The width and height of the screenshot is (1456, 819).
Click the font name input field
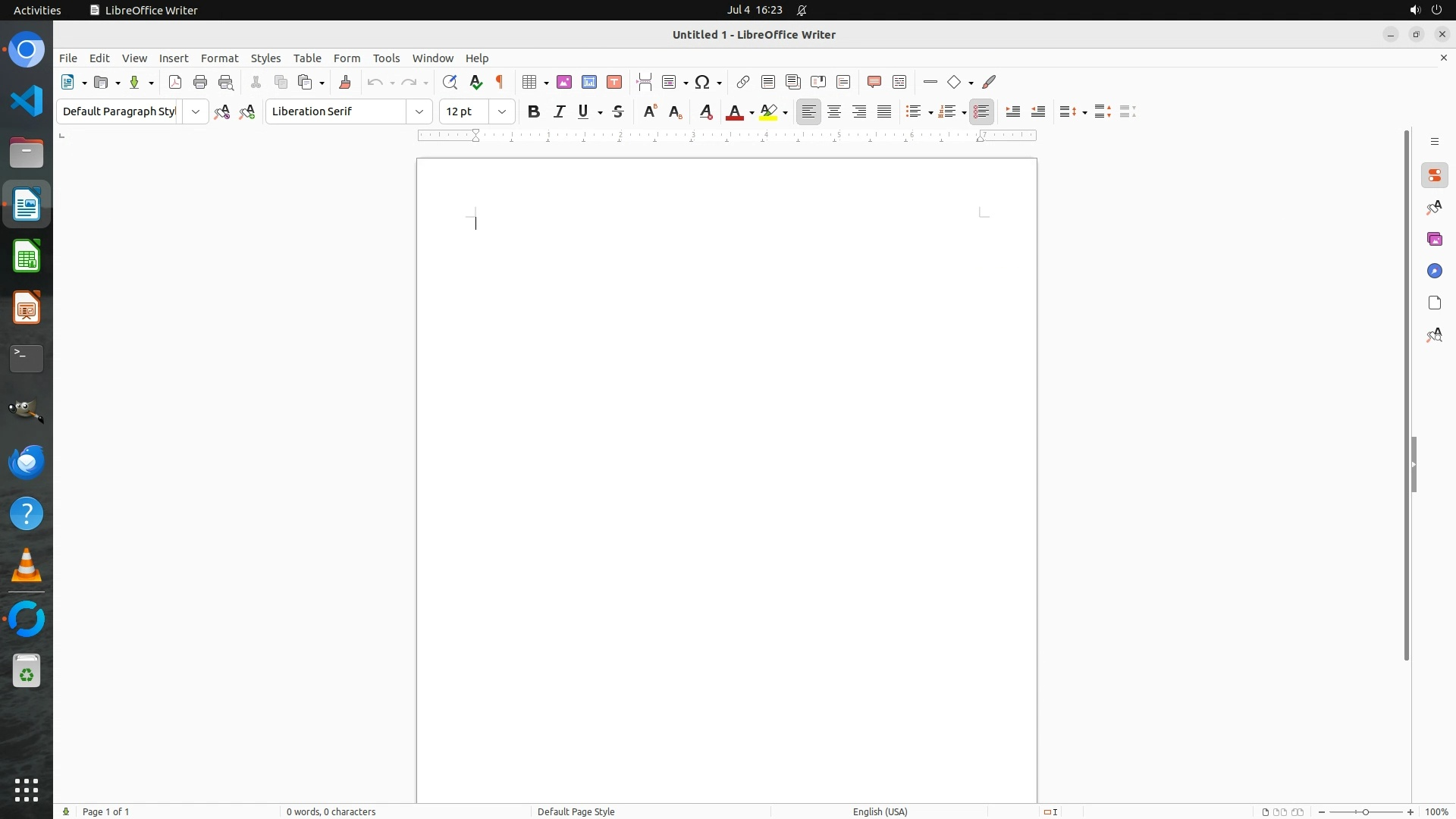[336, 111]
